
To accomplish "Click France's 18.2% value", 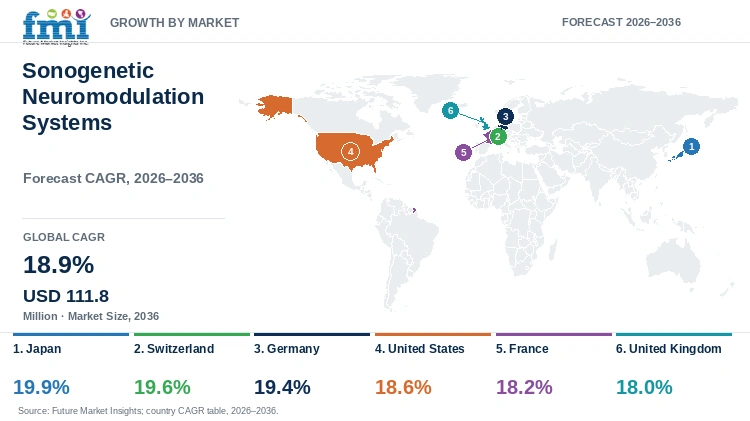I will point(524,387).
